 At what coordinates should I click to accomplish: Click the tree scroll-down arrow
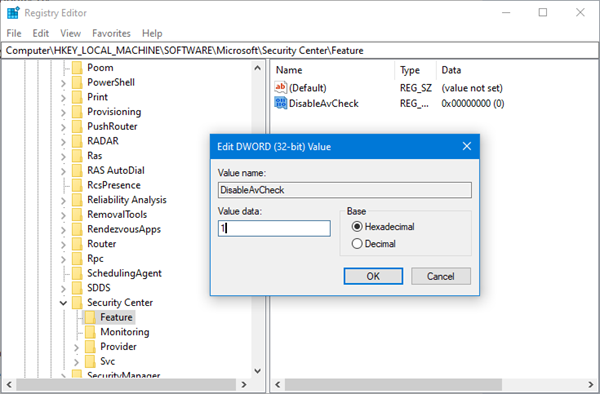coord(258,371)
